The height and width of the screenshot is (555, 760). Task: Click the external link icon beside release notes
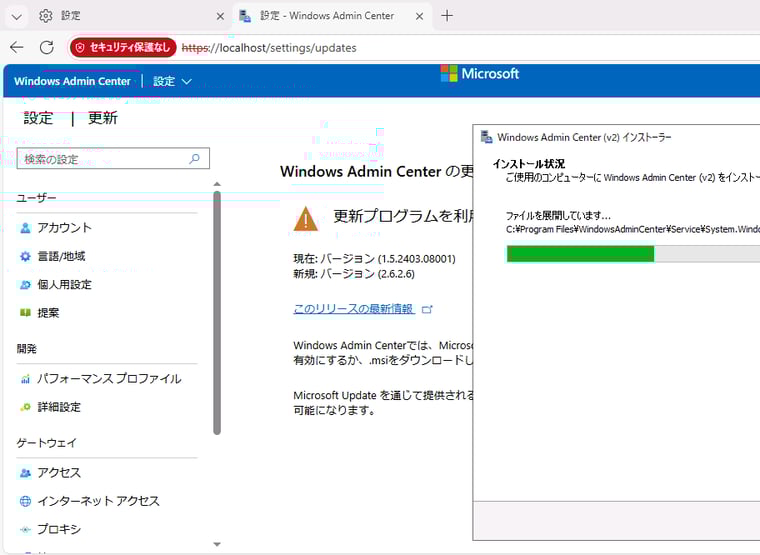tap(427, 309)
